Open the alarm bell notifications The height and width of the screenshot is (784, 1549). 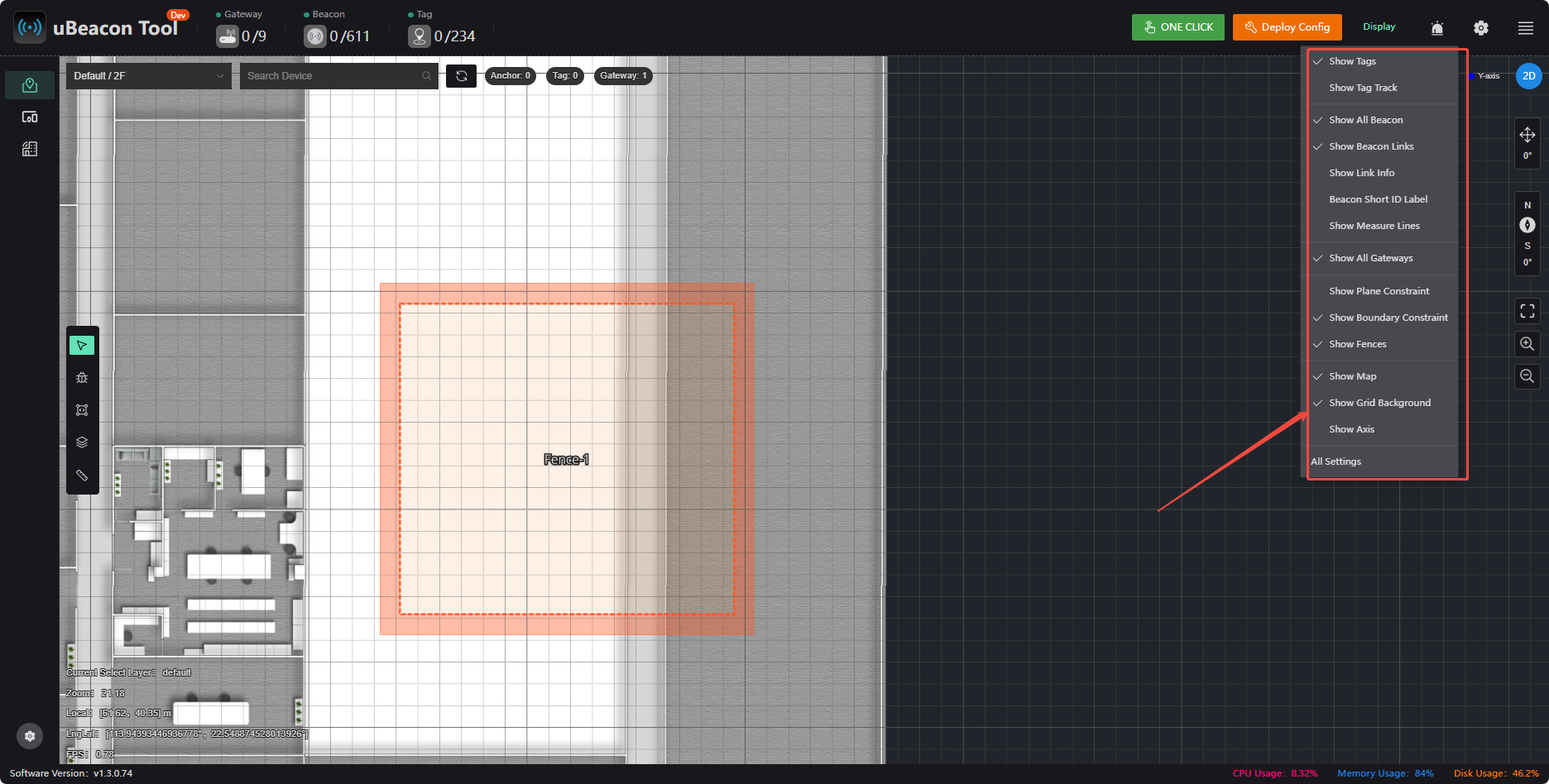point(1437,28)
